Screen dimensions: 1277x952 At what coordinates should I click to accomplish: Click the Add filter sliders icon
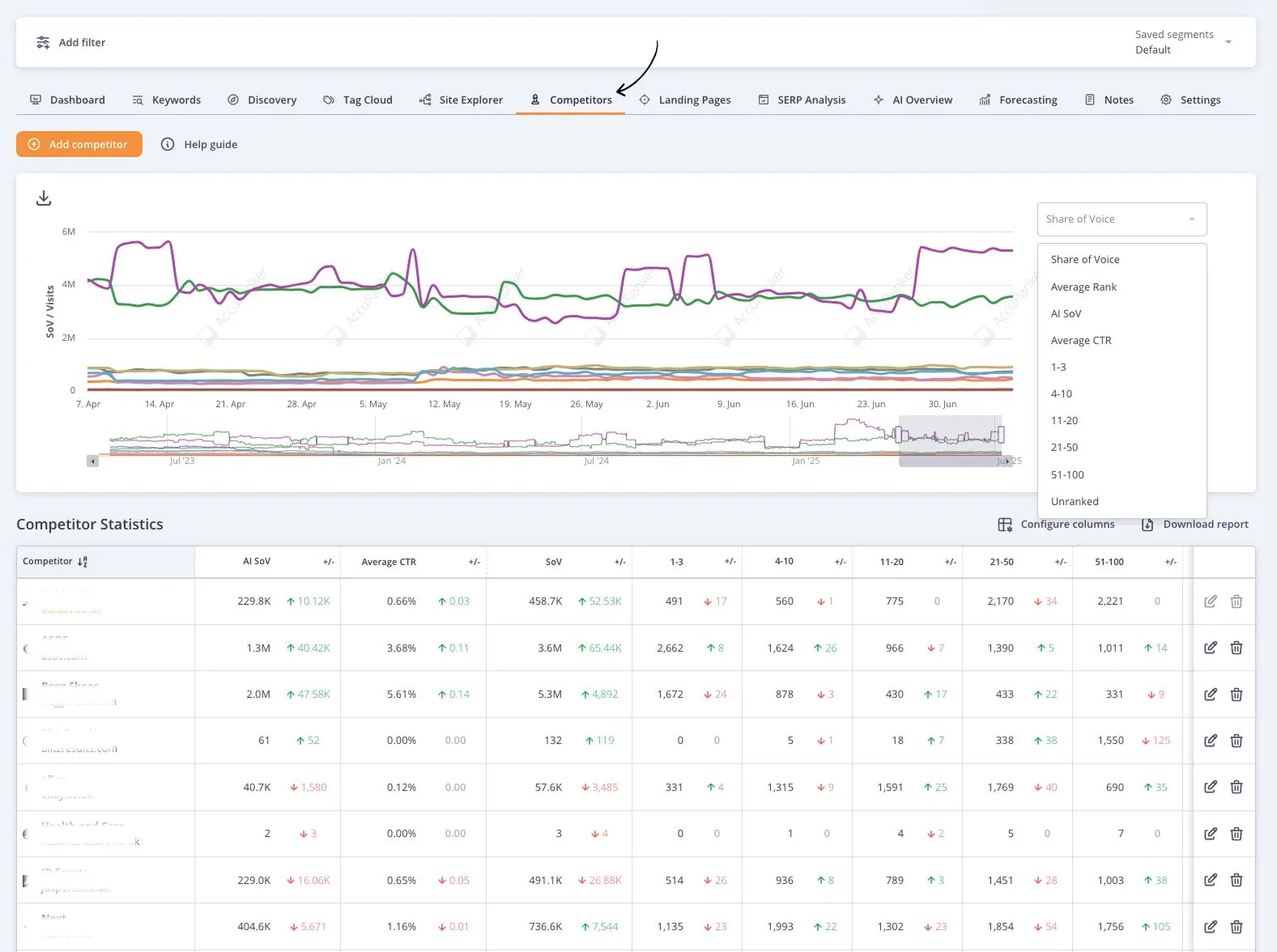tap(43, 43)
